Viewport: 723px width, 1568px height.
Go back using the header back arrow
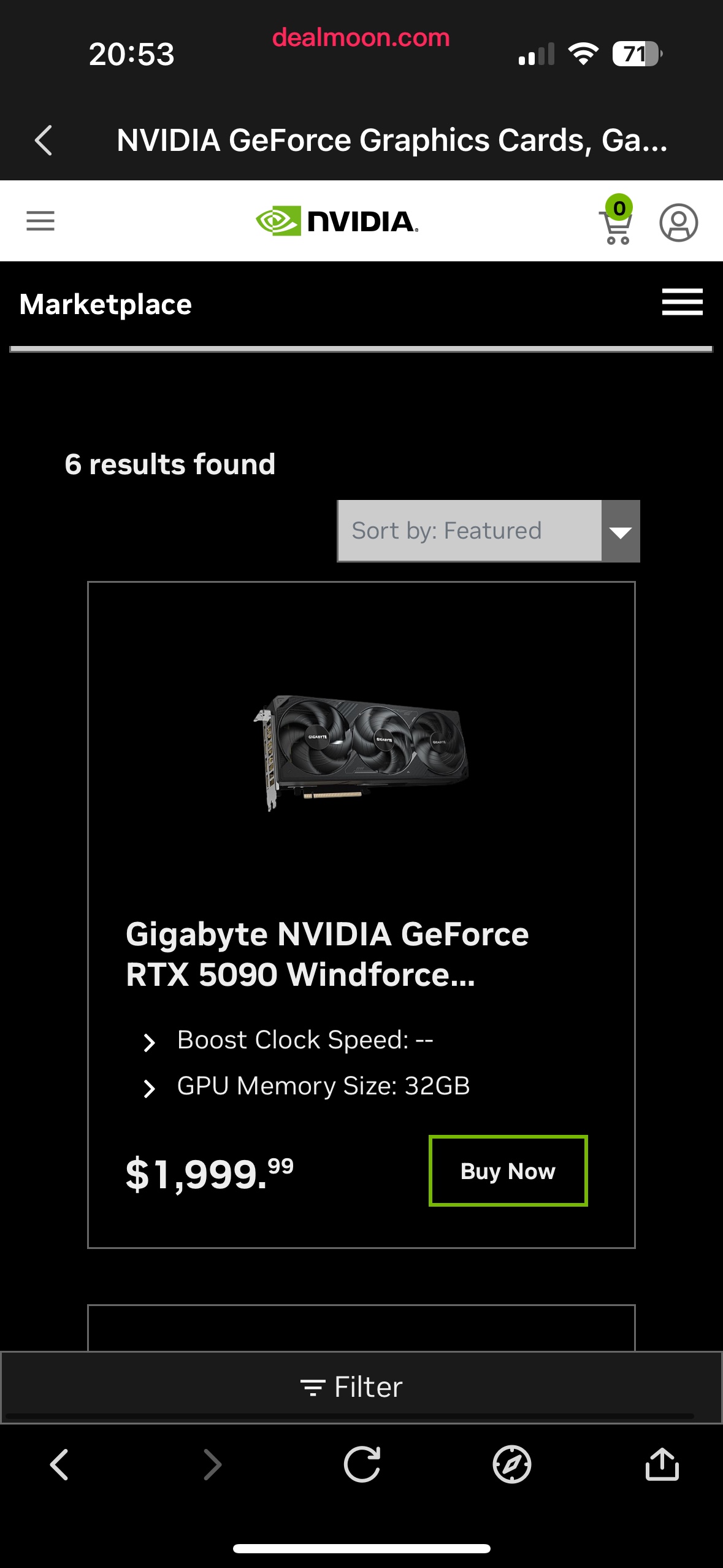44,140
